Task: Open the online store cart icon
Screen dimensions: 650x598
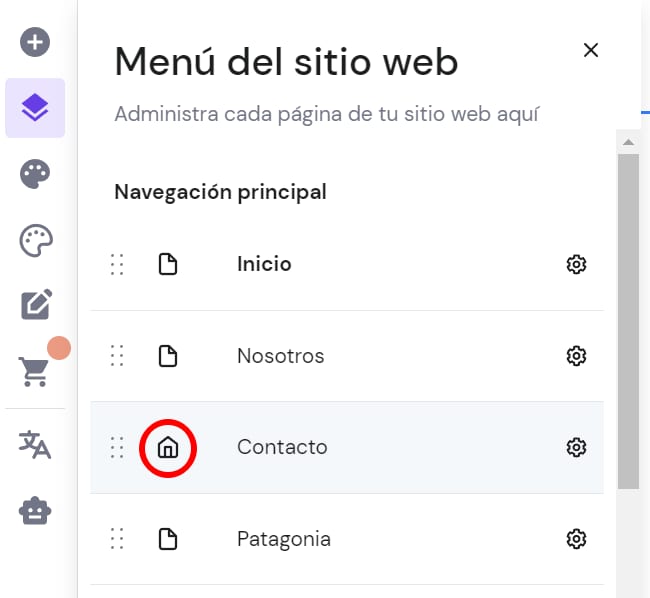Action: pyautogui.click(x=35, y=371)
